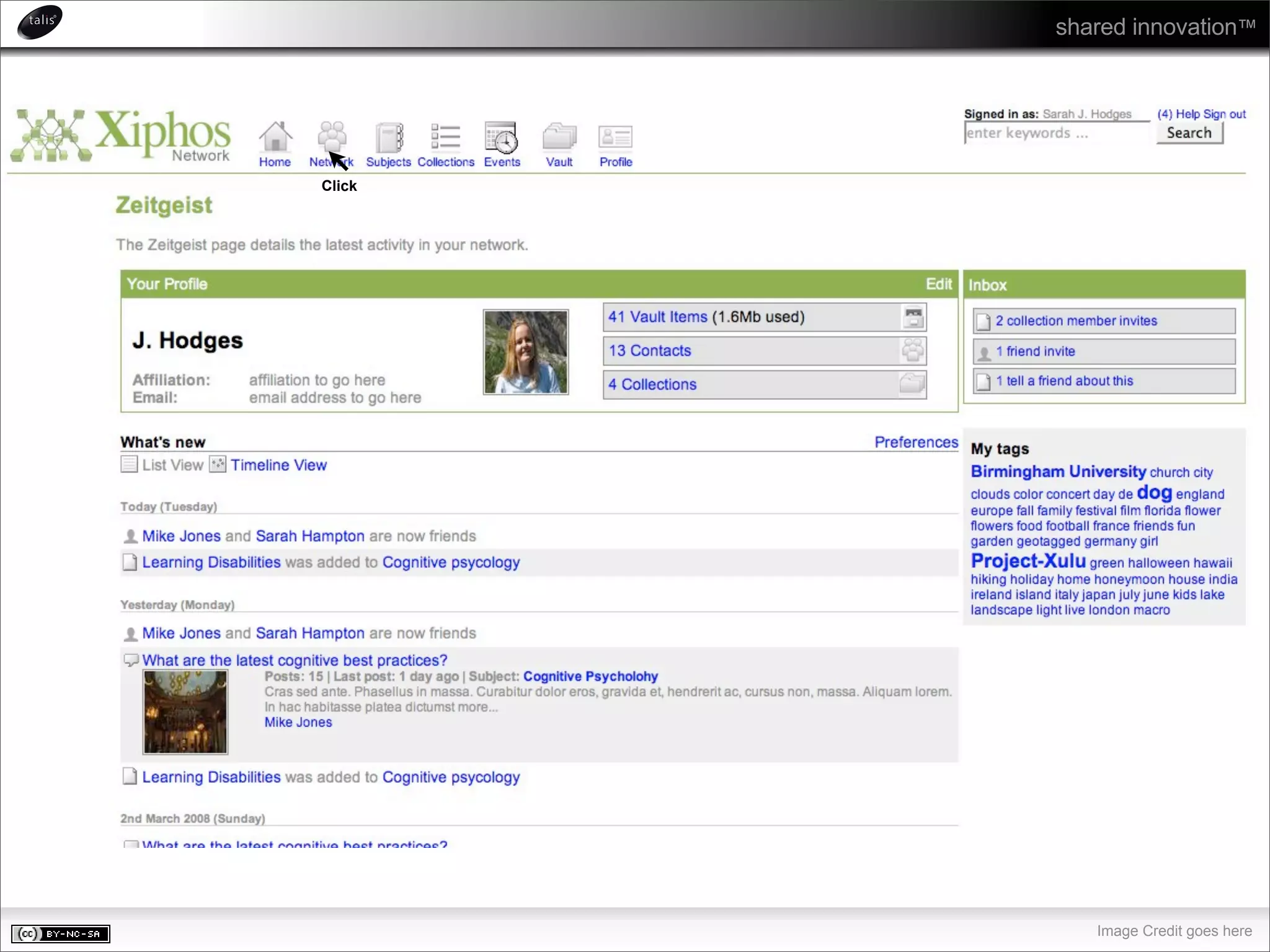Click the enter keywords search field
Screen dimensions: 1270x952
point(1057,133)
